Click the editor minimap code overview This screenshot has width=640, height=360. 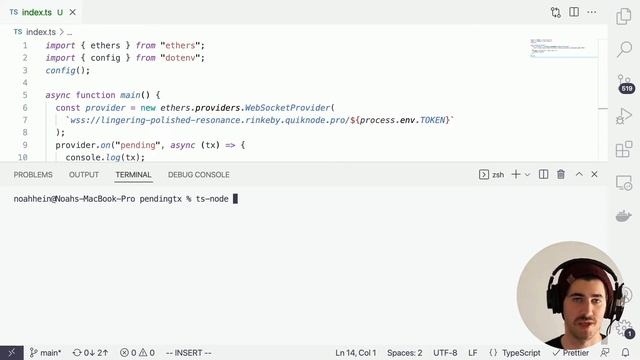pyautogui.click(x=563, y=48)
